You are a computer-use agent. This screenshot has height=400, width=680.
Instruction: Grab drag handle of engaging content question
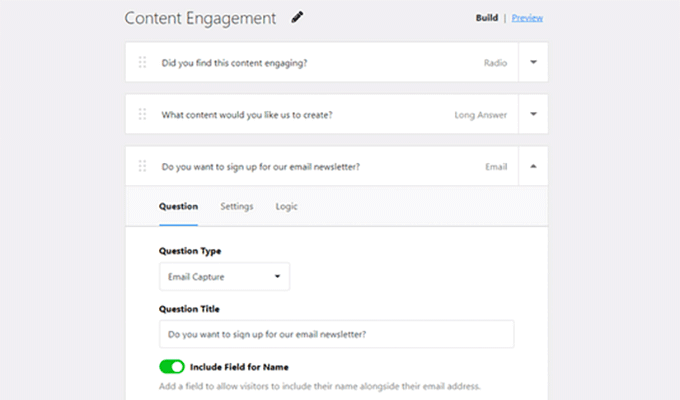(142, 62)
